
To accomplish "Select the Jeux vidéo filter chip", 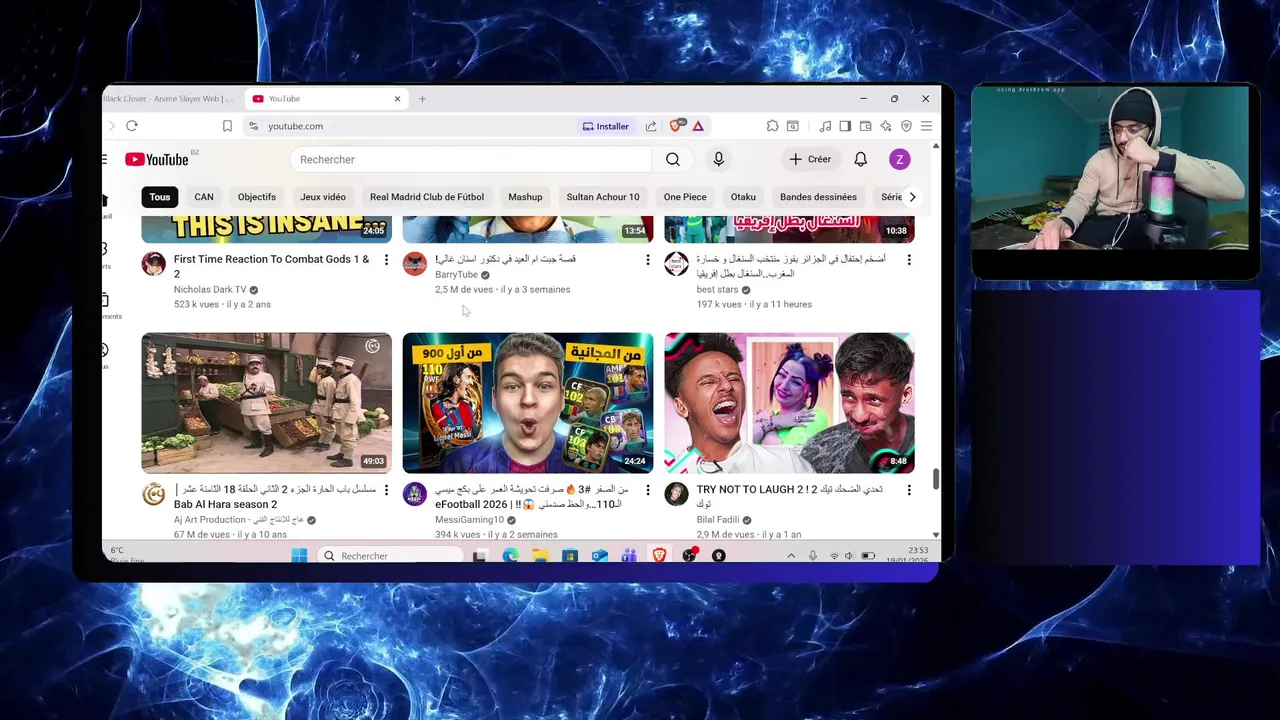I will (x=323, y=197).
